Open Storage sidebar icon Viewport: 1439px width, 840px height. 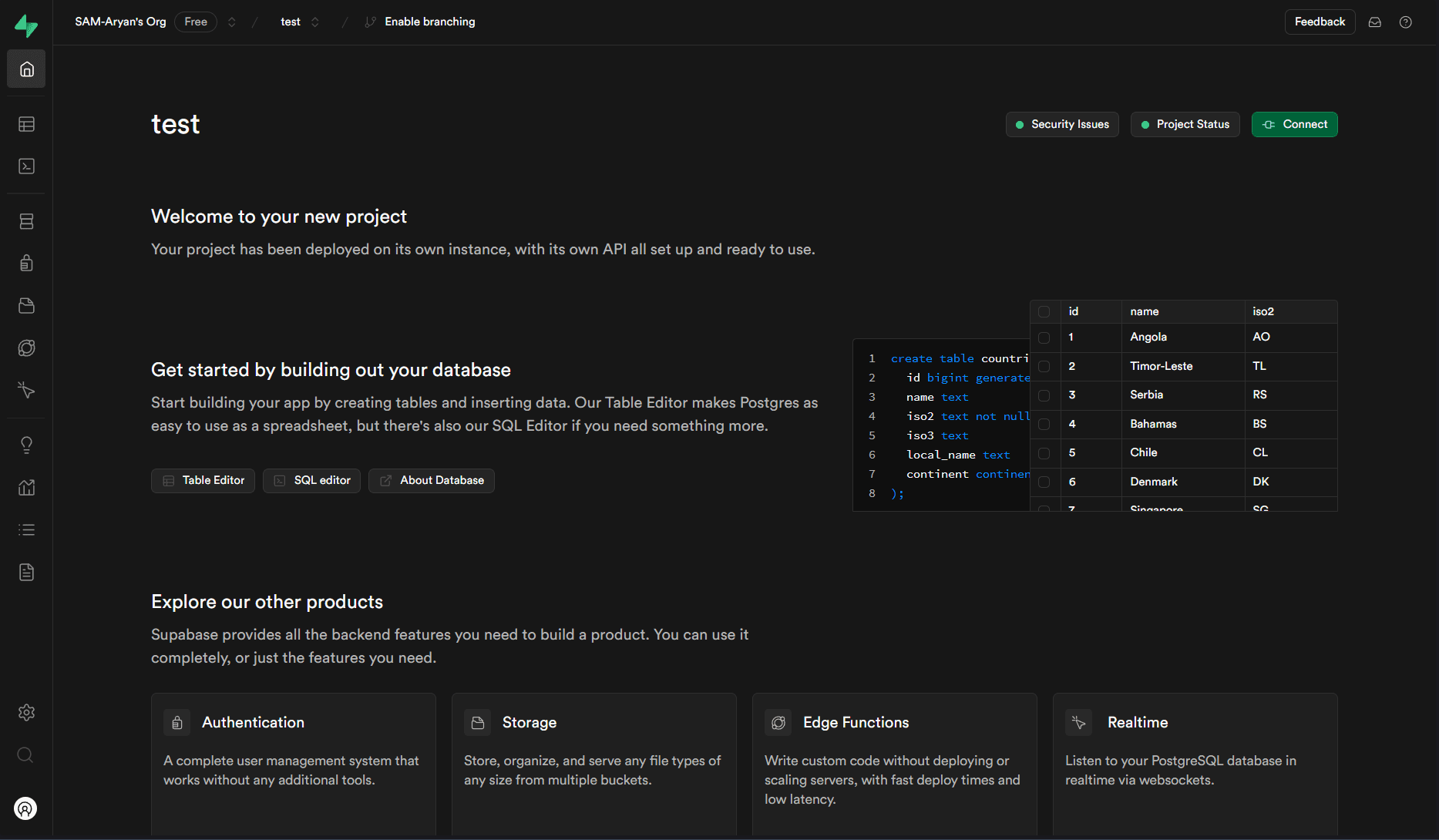pyautogui.click(x=26, y=306)
